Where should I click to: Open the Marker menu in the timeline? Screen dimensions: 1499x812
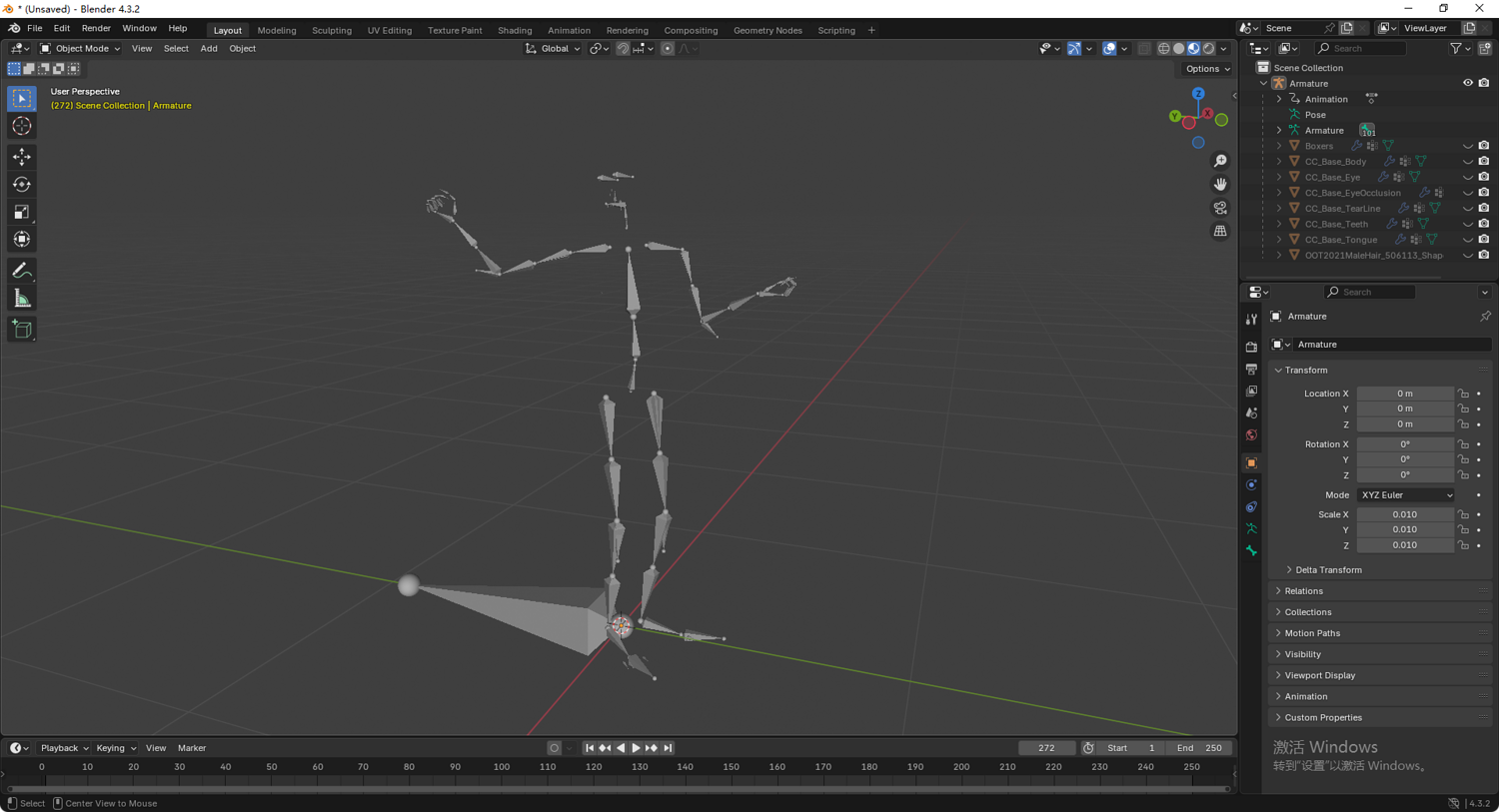coord(192,748)
